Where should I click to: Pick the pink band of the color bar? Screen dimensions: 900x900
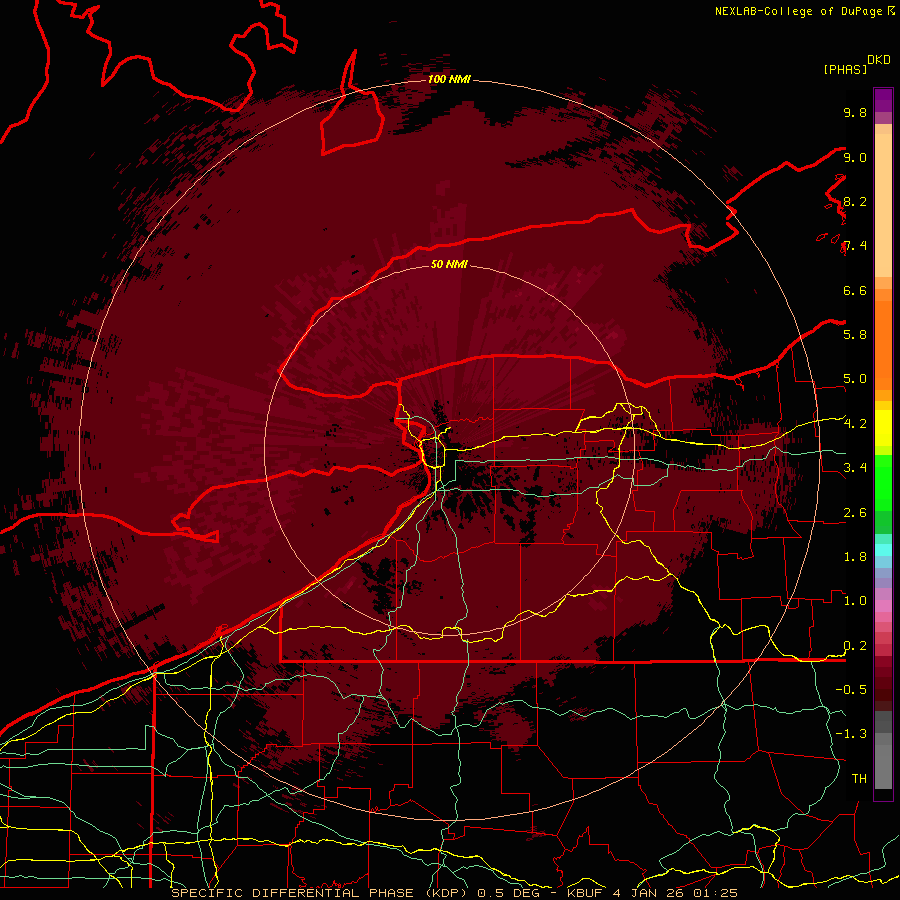point(883,605)
